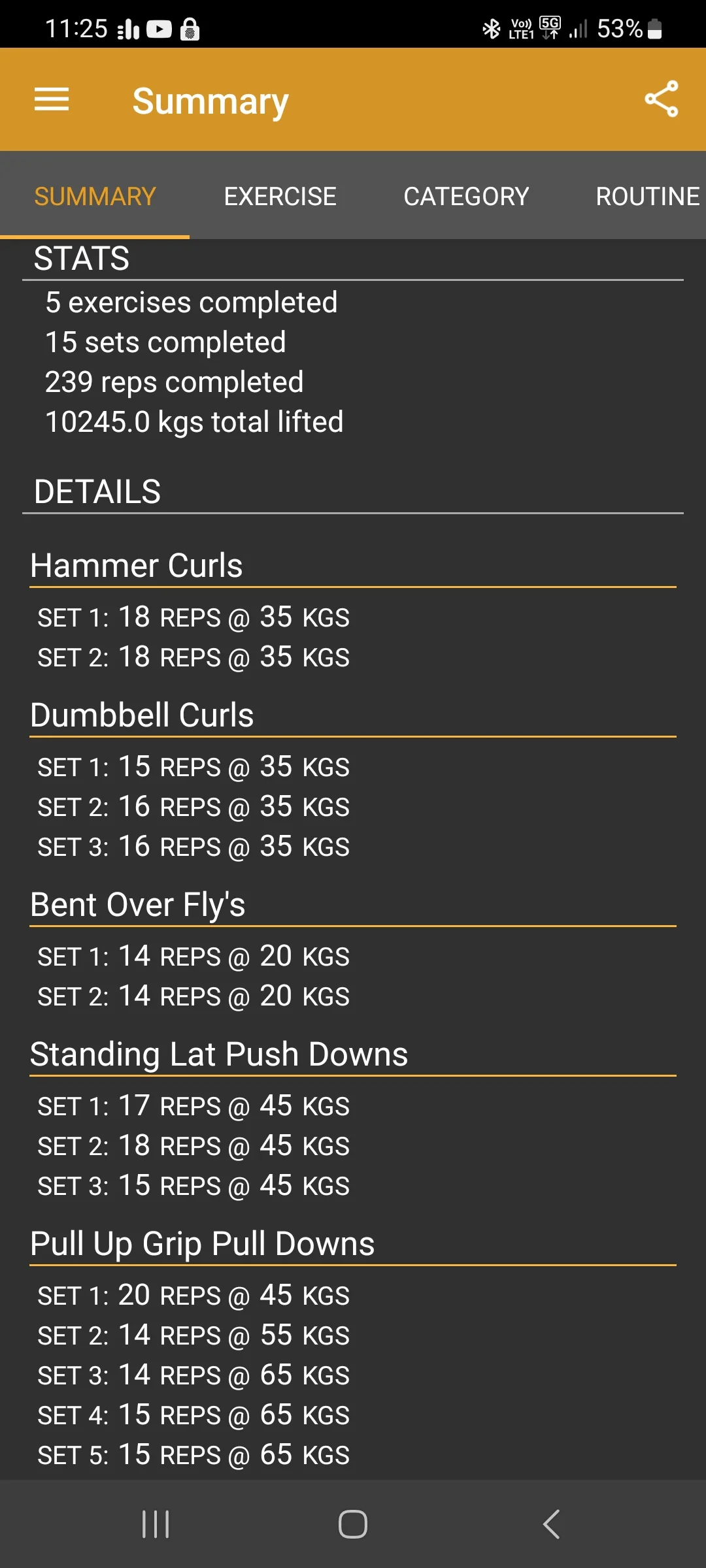Select the Summary tab
Image resolution: width=706 pixels, height=1568 pixels.
(x=95, y=196)
